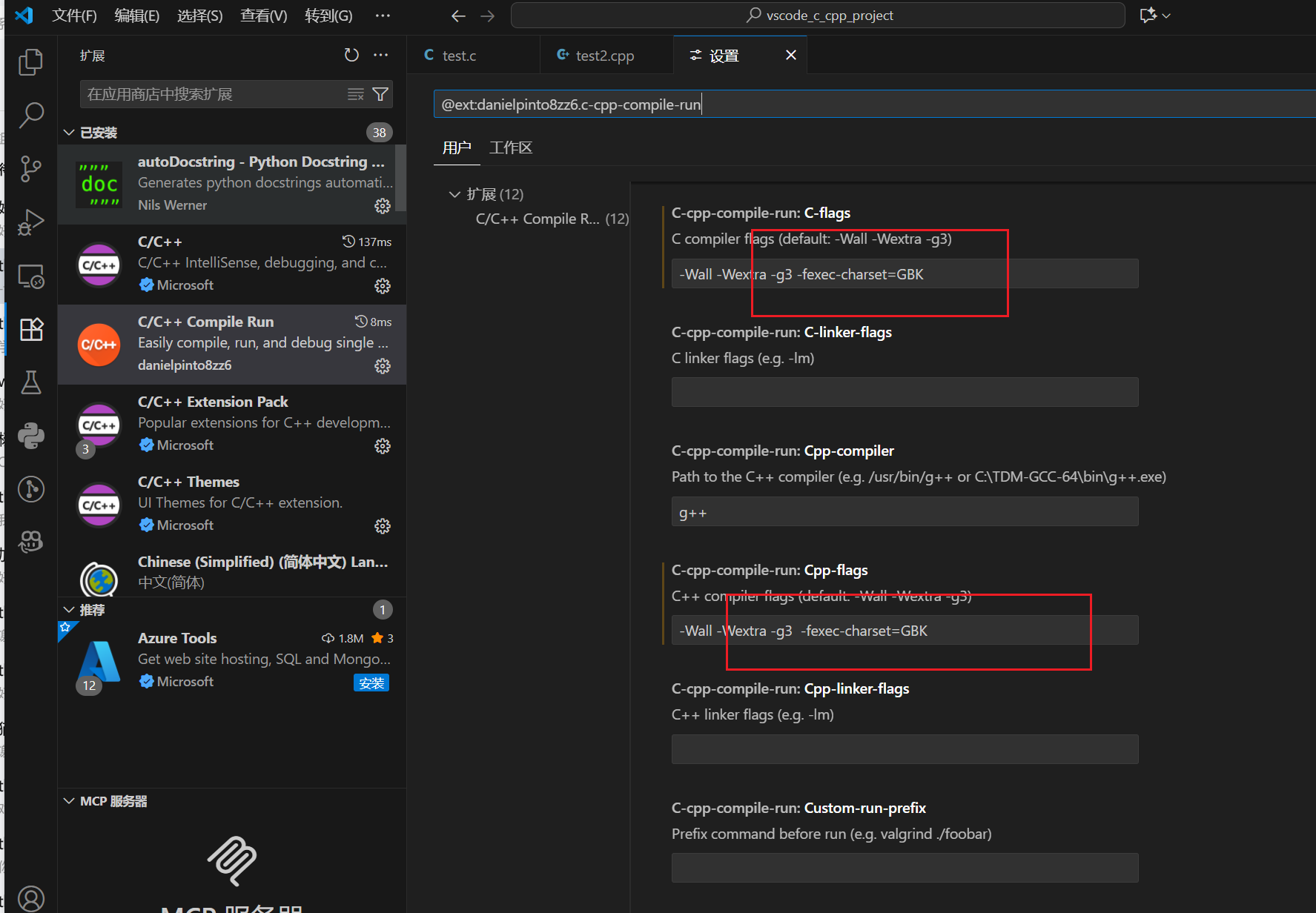Click the installed count badge 38
1316x913 pixels.
tap(380, 133)
